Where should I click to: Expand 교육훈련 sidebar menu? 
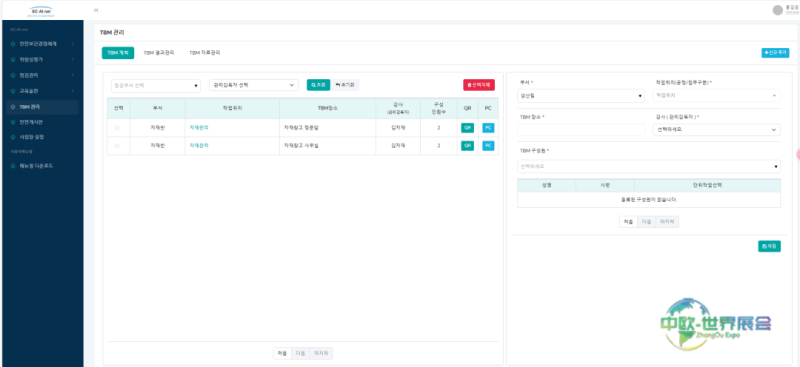click(43, 91)
